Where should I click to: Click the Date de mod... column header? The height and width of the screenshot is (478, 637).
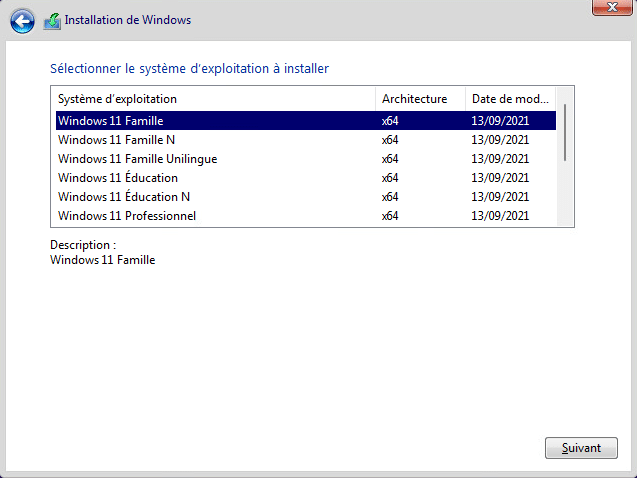[x=509, y=99]
